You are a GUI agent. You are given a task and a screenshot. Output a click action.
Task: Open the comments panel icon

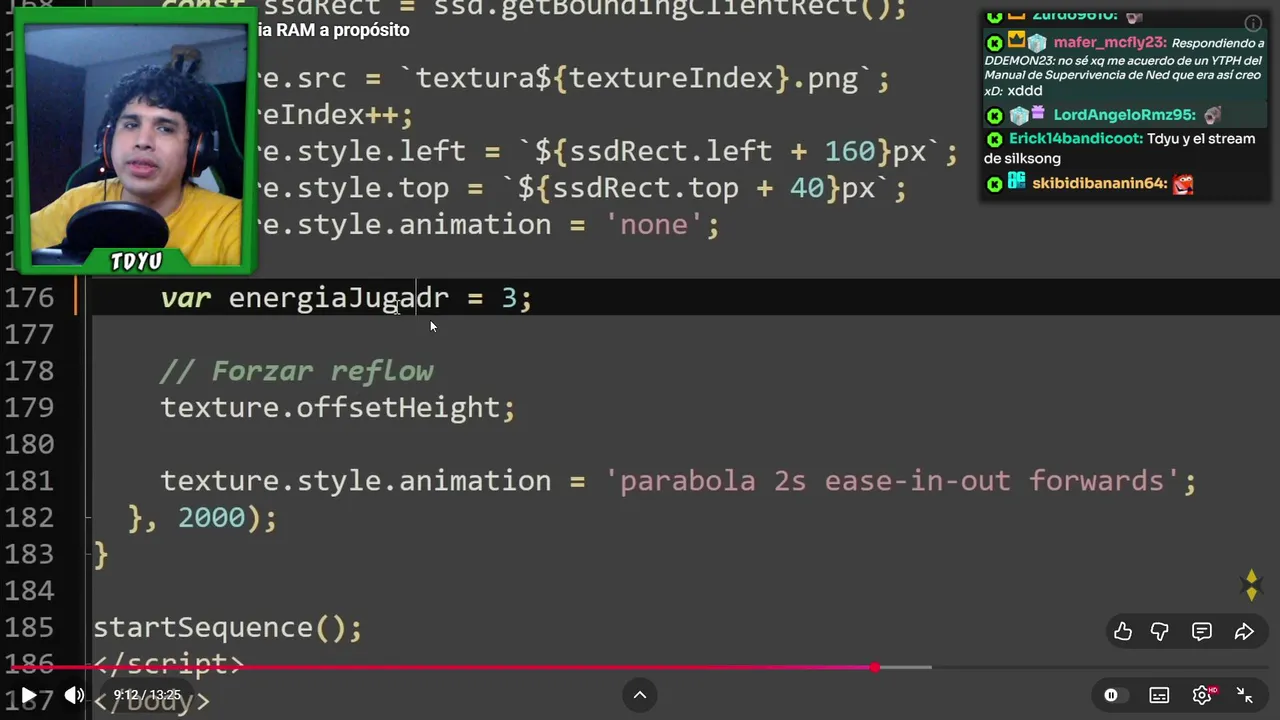click(1202, 631)
